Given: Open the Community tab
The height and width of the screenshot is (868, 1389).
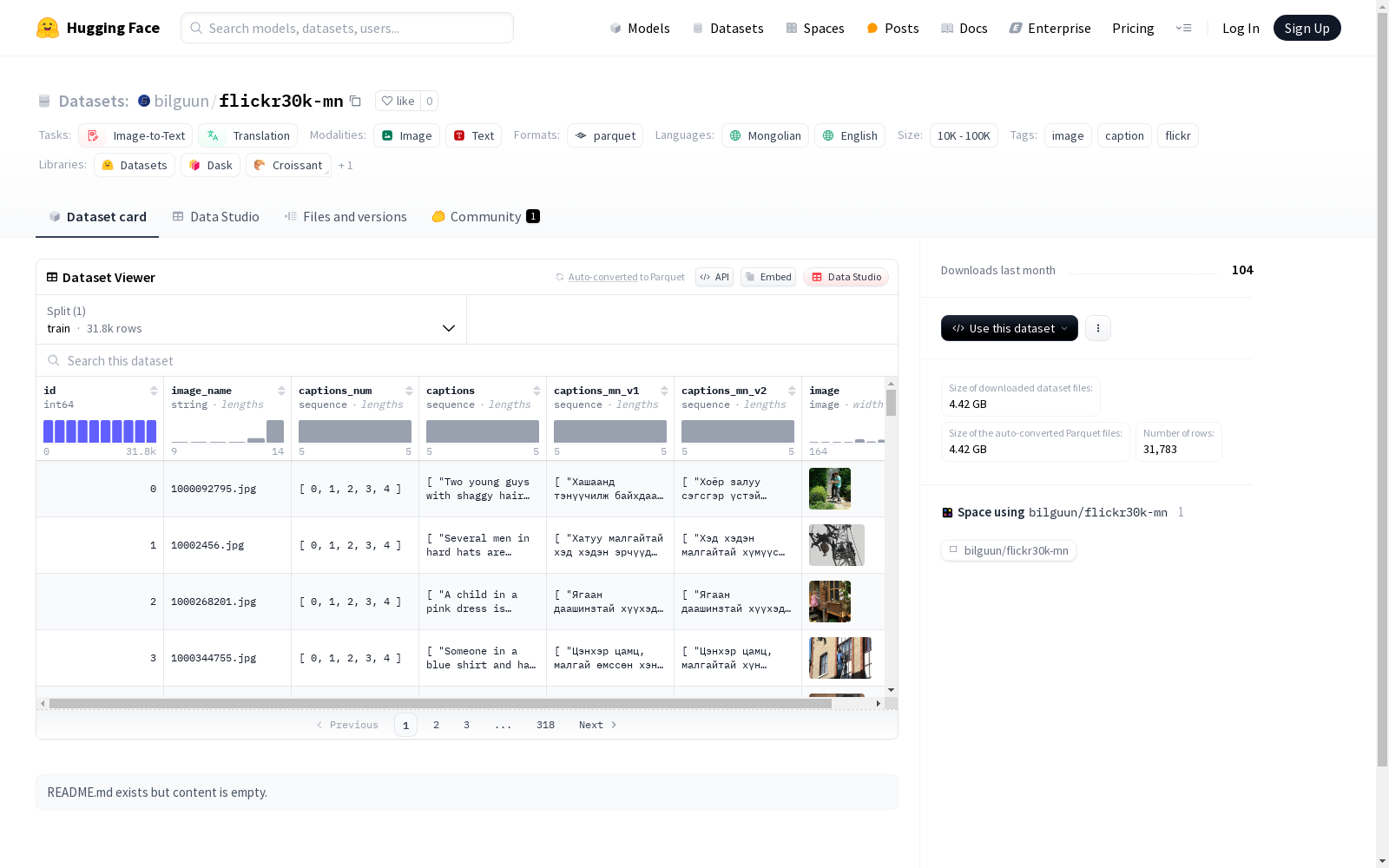Looking at the screenshot, I should [485, 217].
